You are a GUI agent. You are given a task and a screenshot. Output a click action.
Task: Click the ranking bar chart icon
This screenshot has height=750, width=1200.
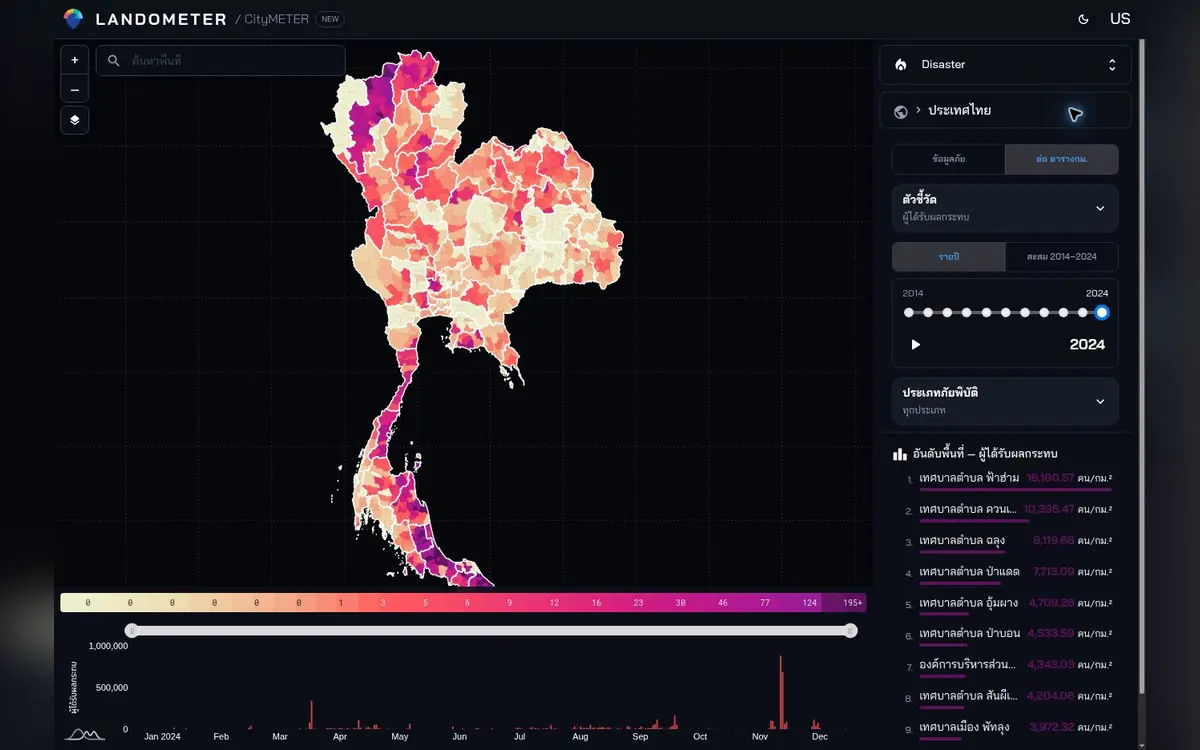[900, 454]
